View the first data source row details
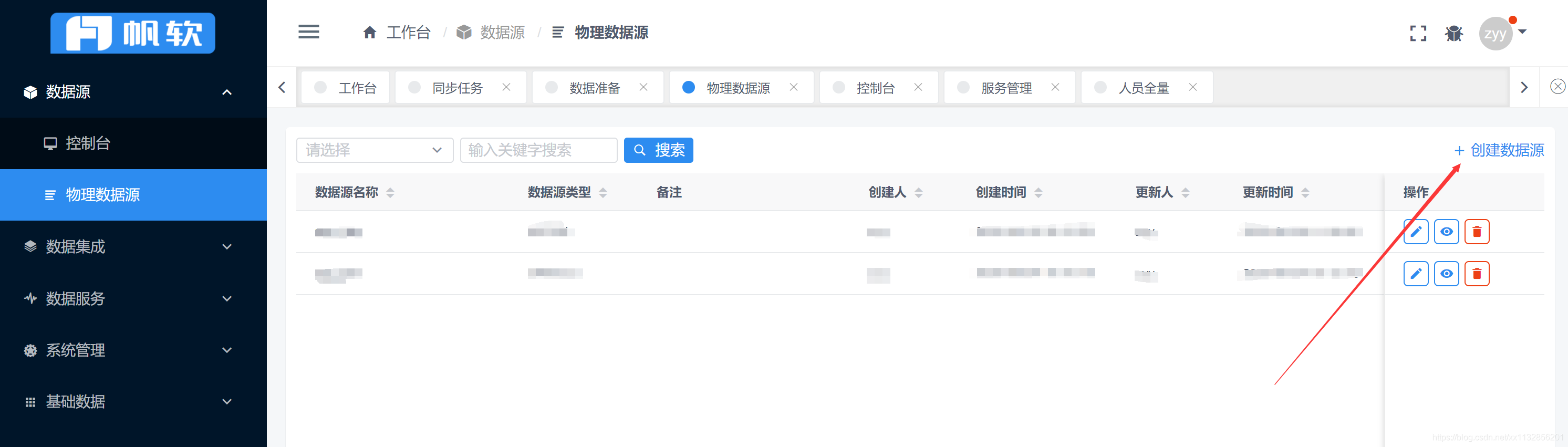Image resolution: width=1568 pixels, height=447 pixels. click(1446, 232)
